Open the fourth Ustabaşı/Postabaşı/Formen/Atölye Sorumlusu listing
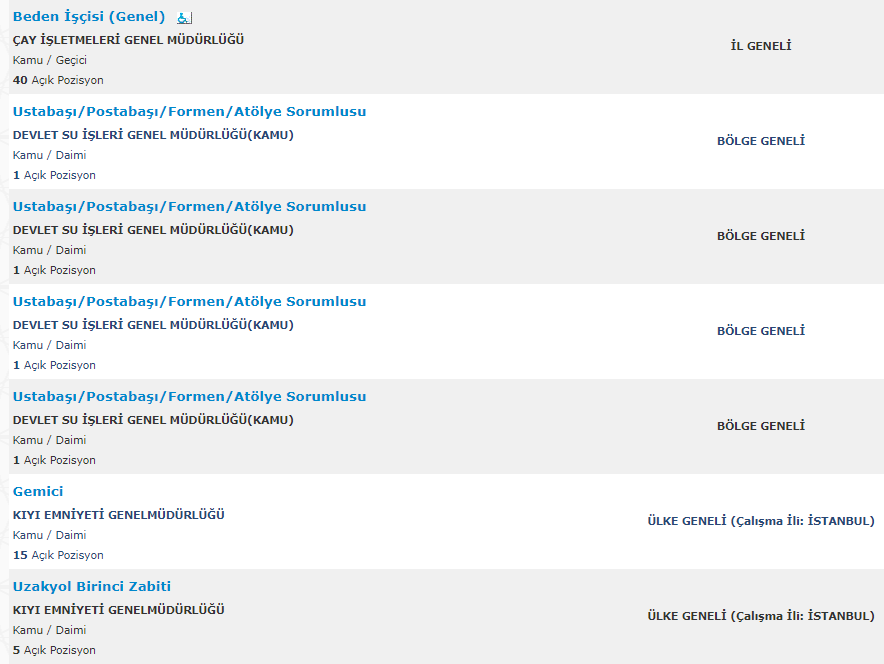Viewport: 884px width, 664px height. coord(189,397)
